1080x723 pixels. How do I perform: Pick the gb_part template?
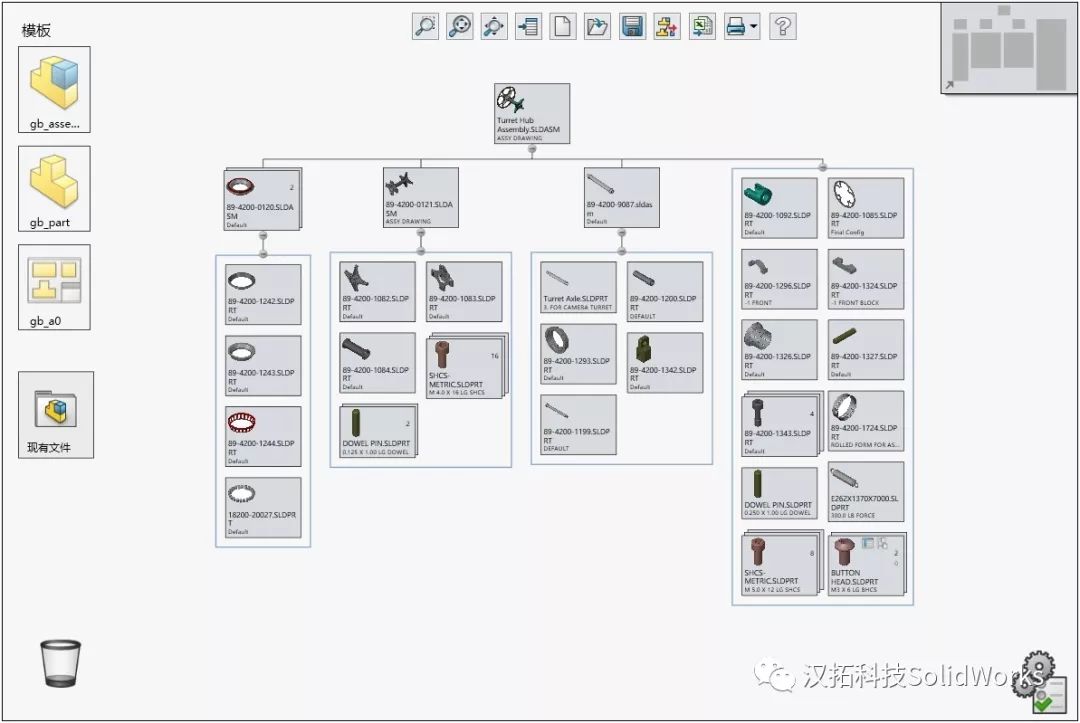point(54,188)
